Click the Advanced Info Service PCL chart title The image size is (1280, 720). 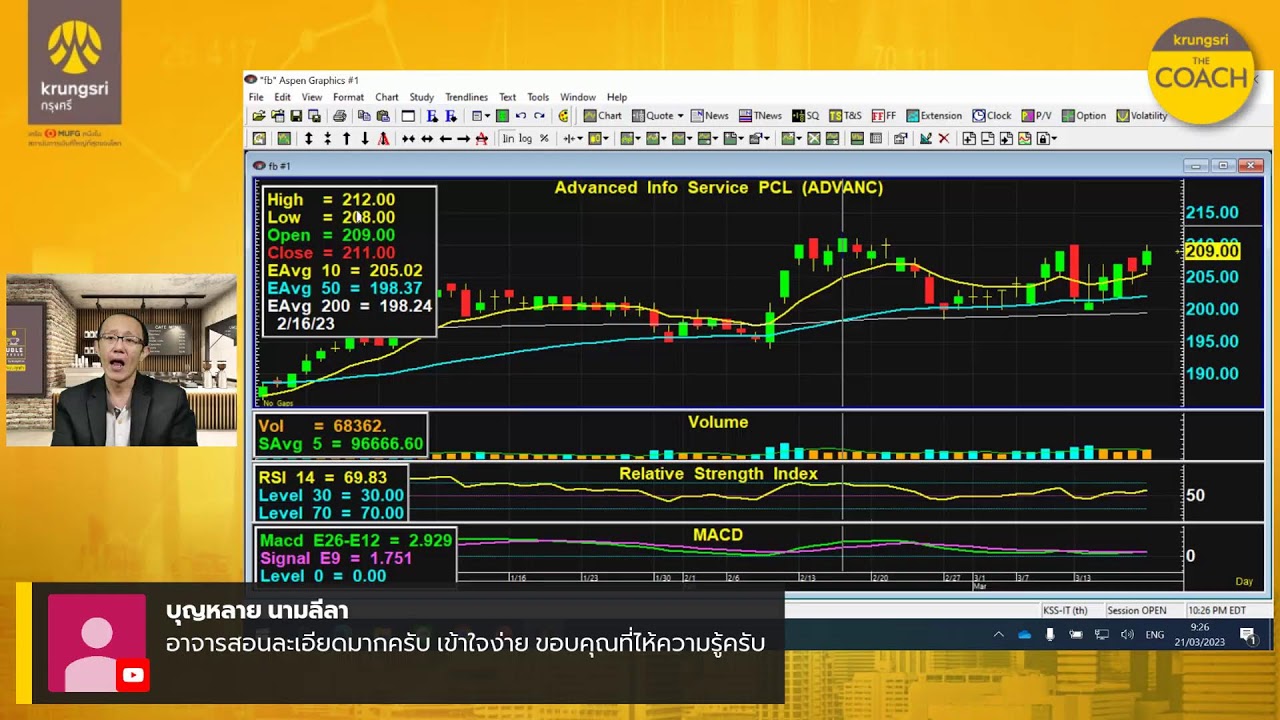tap(719, 187)
